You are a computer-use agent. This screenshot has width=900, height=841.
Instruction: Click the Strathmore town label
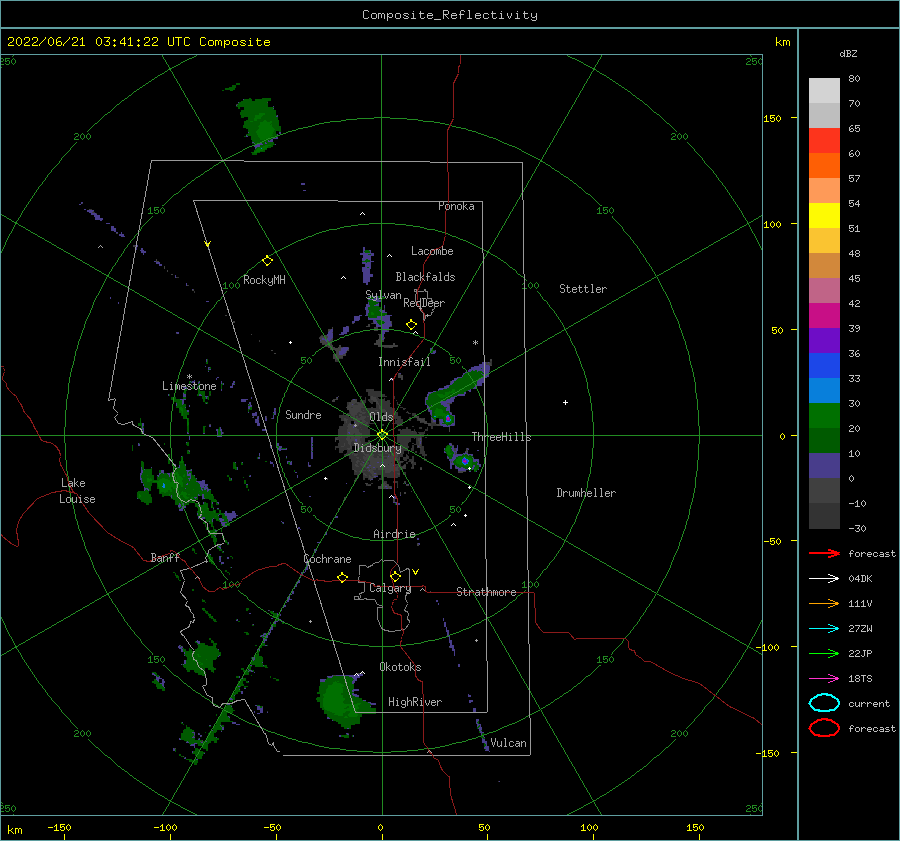click(x=486, y=592)
